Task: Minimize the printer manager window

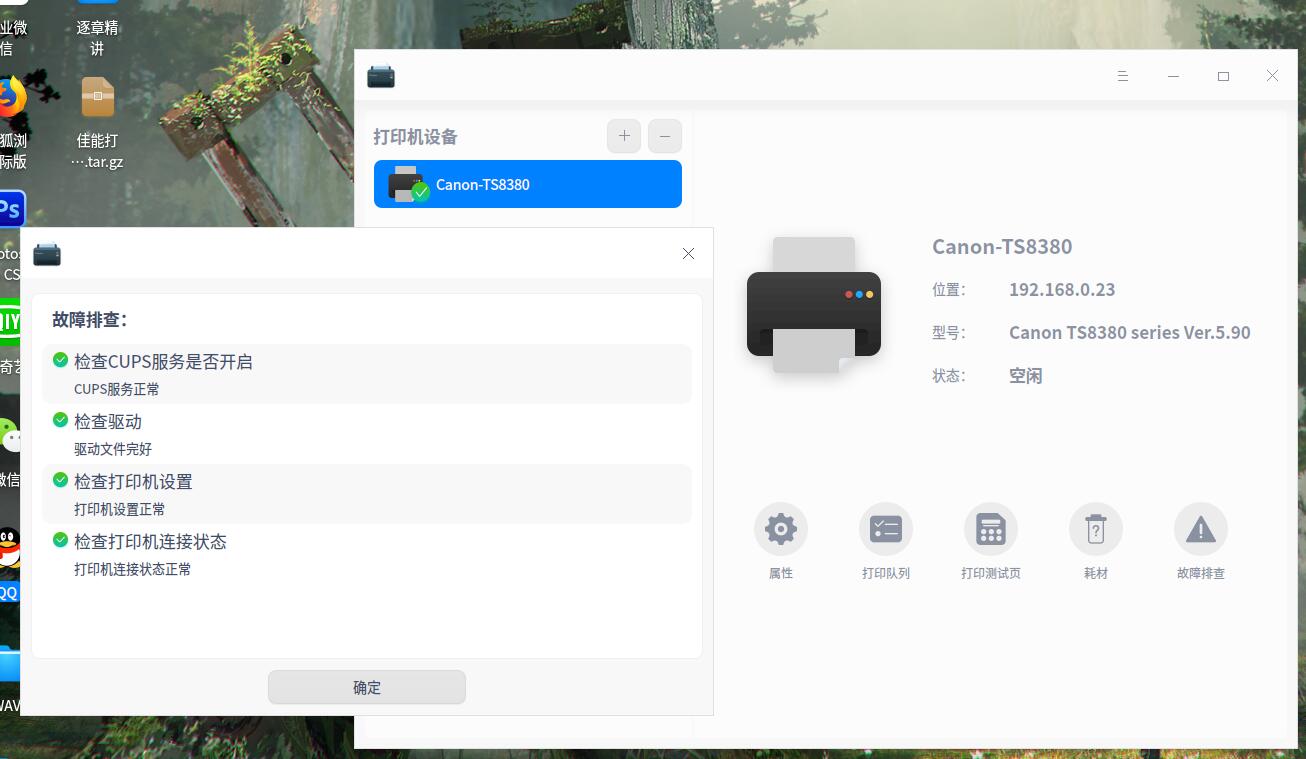Action: (1173, 76)
